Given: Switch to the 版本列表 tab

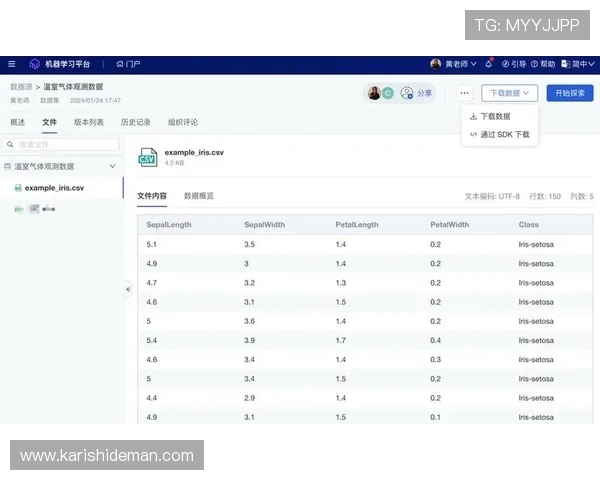Looking at the screenshot, I should point(89,122).
